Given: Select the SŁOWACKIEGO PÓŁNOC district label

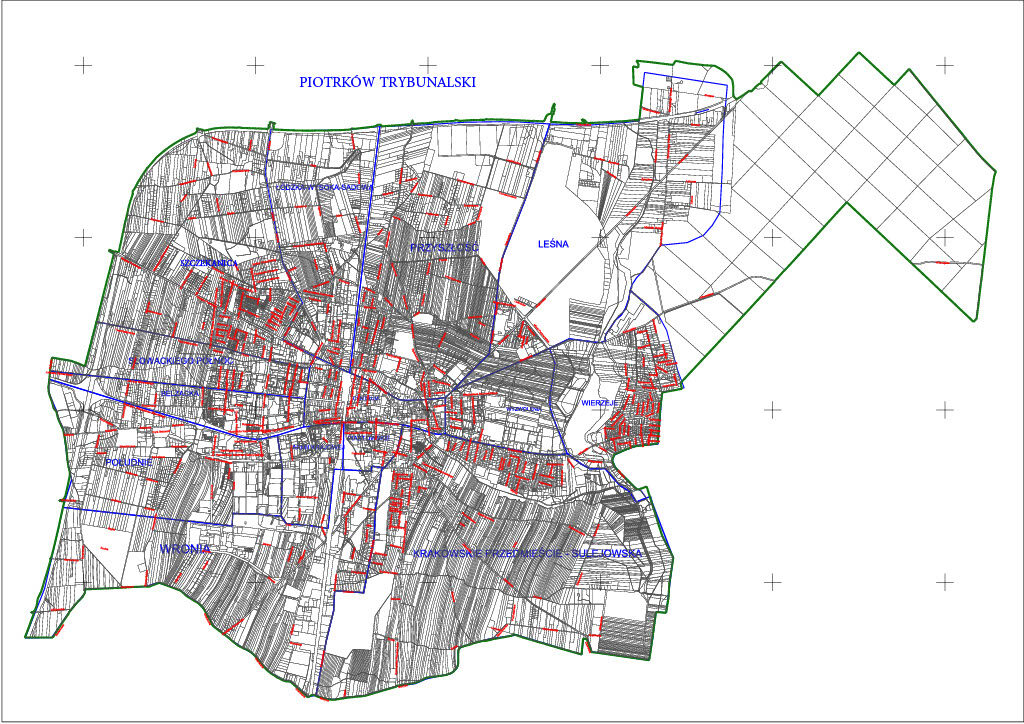Looking at the screenshot, I should pyautogui.click(x=181, y=359).
